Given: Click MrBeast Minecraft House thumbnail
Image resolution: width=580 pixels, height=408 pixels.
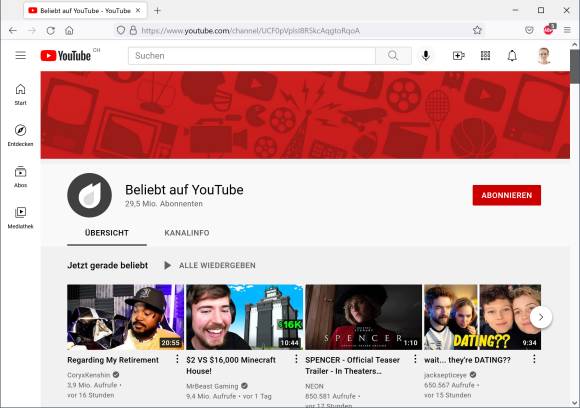Looking at the screenshot, I should tap(245, 317).
